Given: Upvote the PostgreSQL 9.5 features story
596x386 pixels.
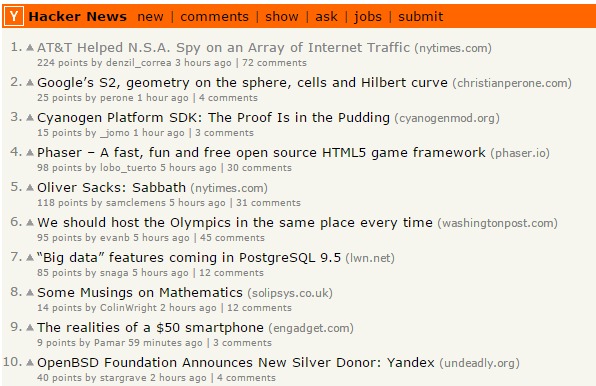Looking at the screenshot, I should click(30, 257).
